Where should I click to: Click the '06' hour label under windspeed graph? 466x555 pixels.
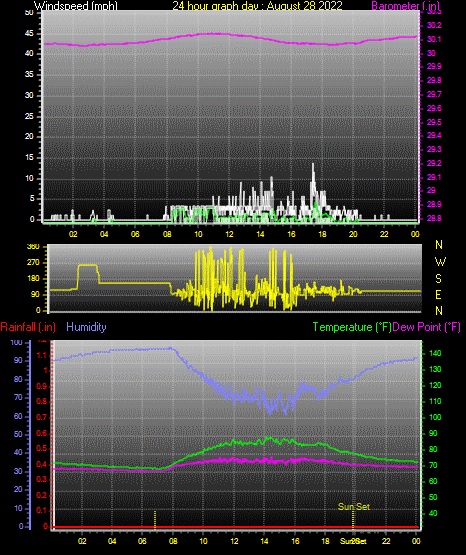[136, 234]
